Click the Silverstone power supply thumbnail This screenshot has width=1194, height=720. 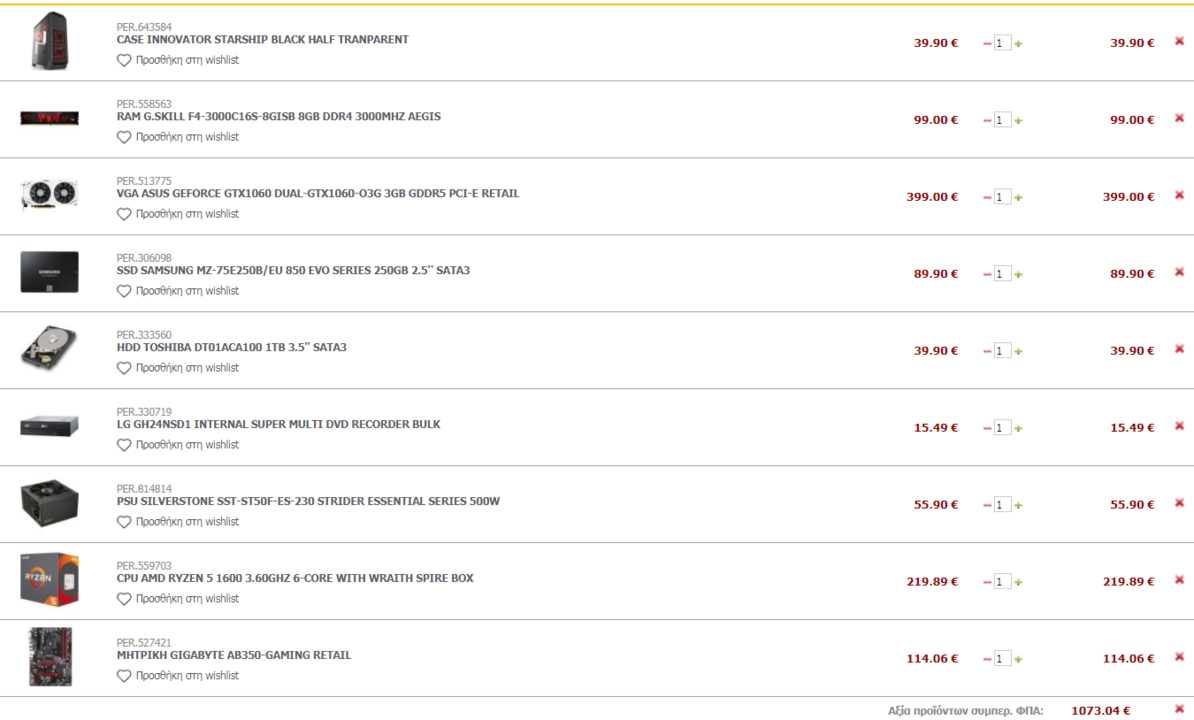coord(49,502)
